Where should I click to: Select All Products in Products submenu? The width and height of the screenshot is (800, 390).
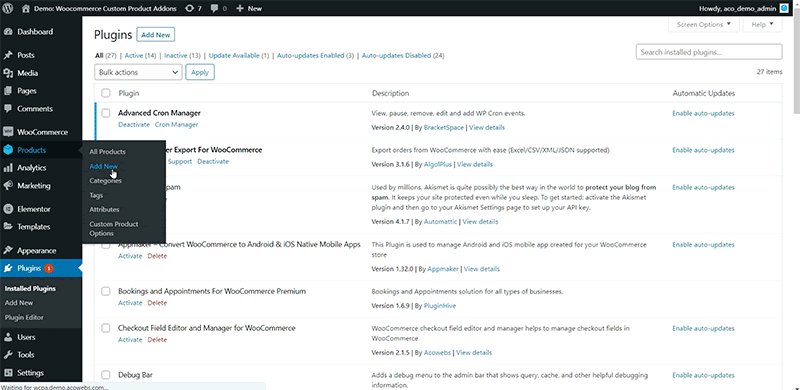[x=107, y=152]
